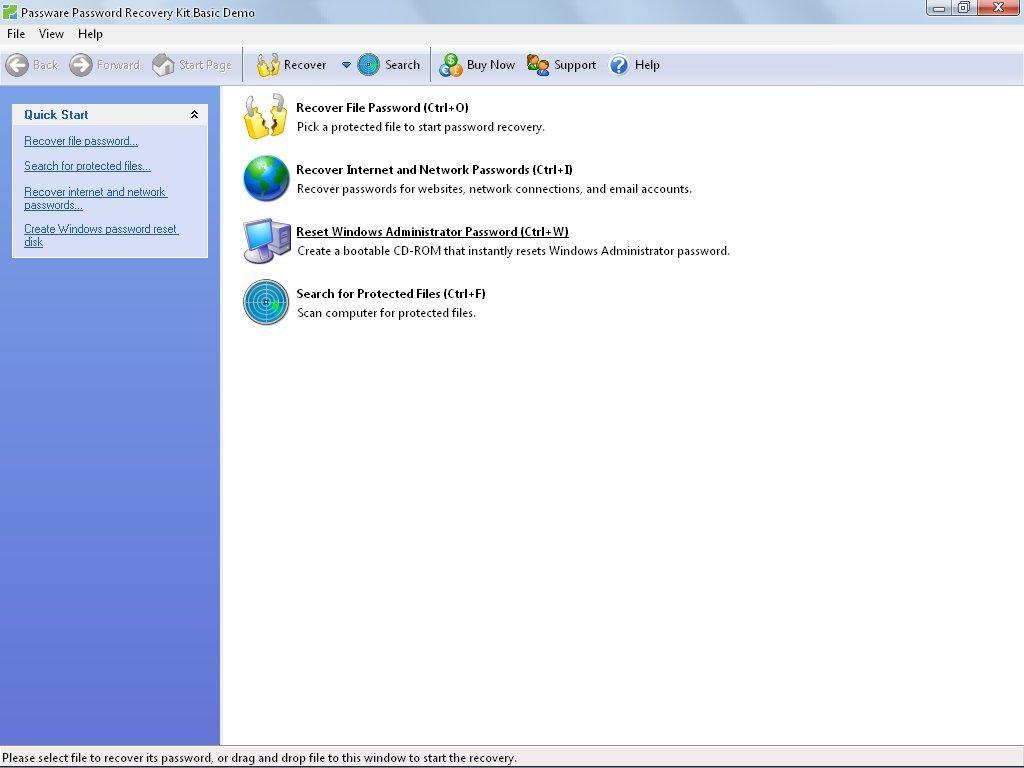Click the computer icon for Windows reset
This screenshot has height=768, width=1024.
coord(266,240)
